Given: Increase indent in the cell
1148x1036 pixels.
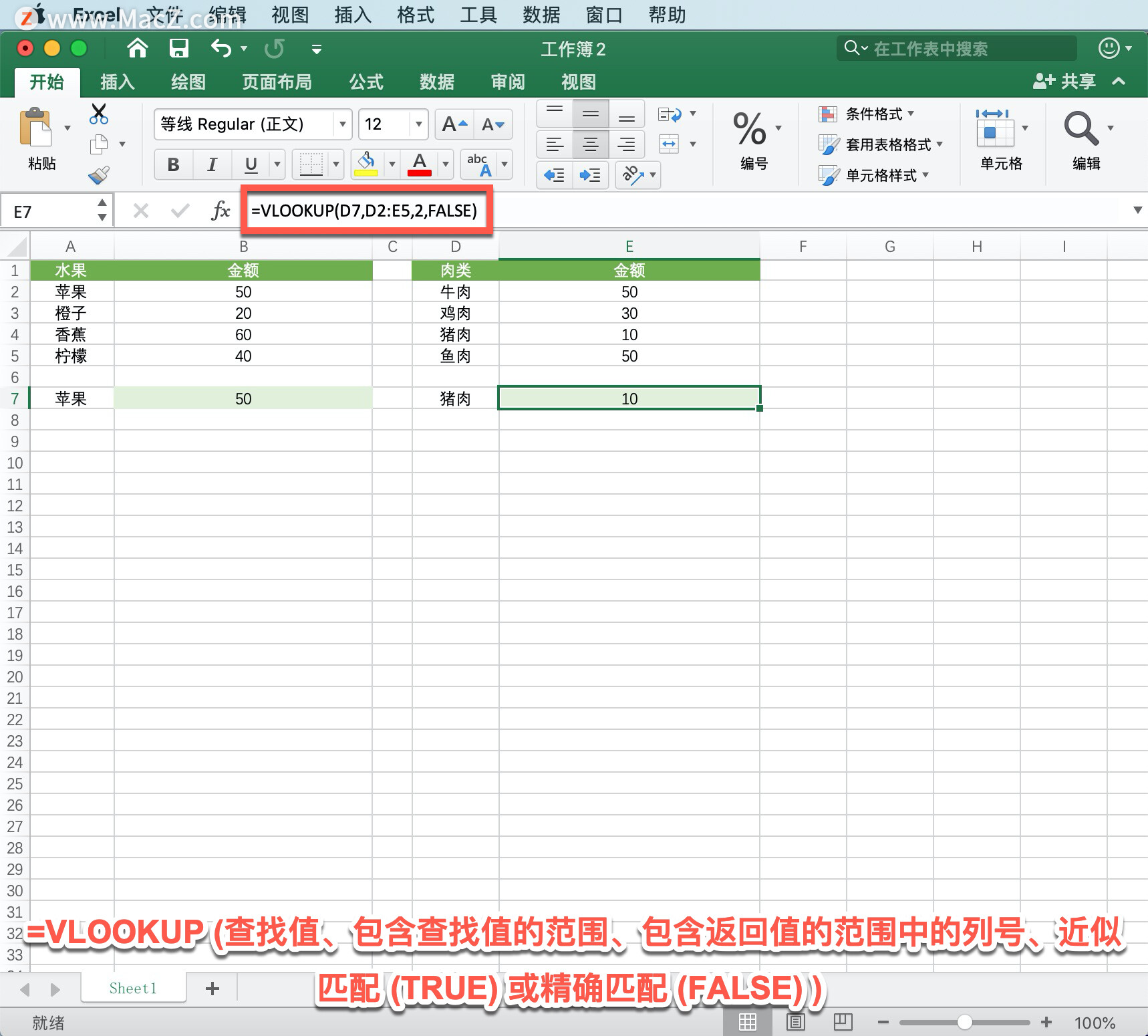Looking at the screenshot, I should pyautogui.click(x=590, y=175).
